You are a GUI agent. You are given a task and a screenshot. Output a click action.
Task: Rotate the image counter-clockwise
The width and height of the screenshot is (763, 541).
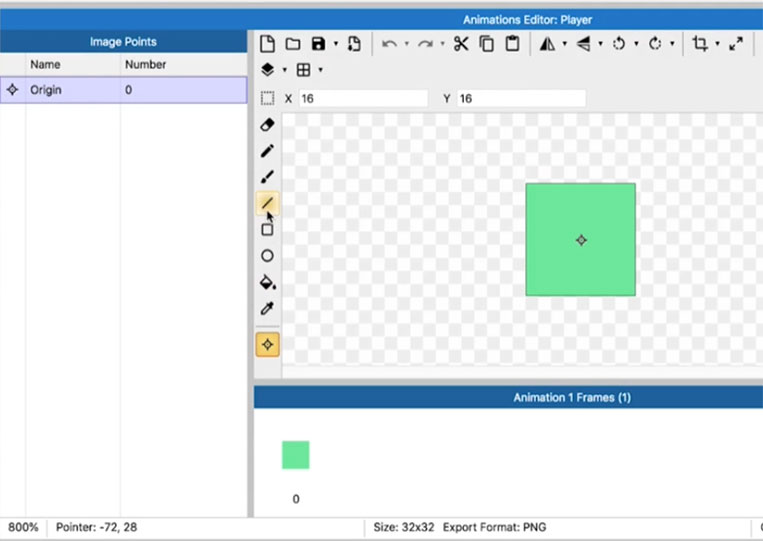(x=619, y=44)
